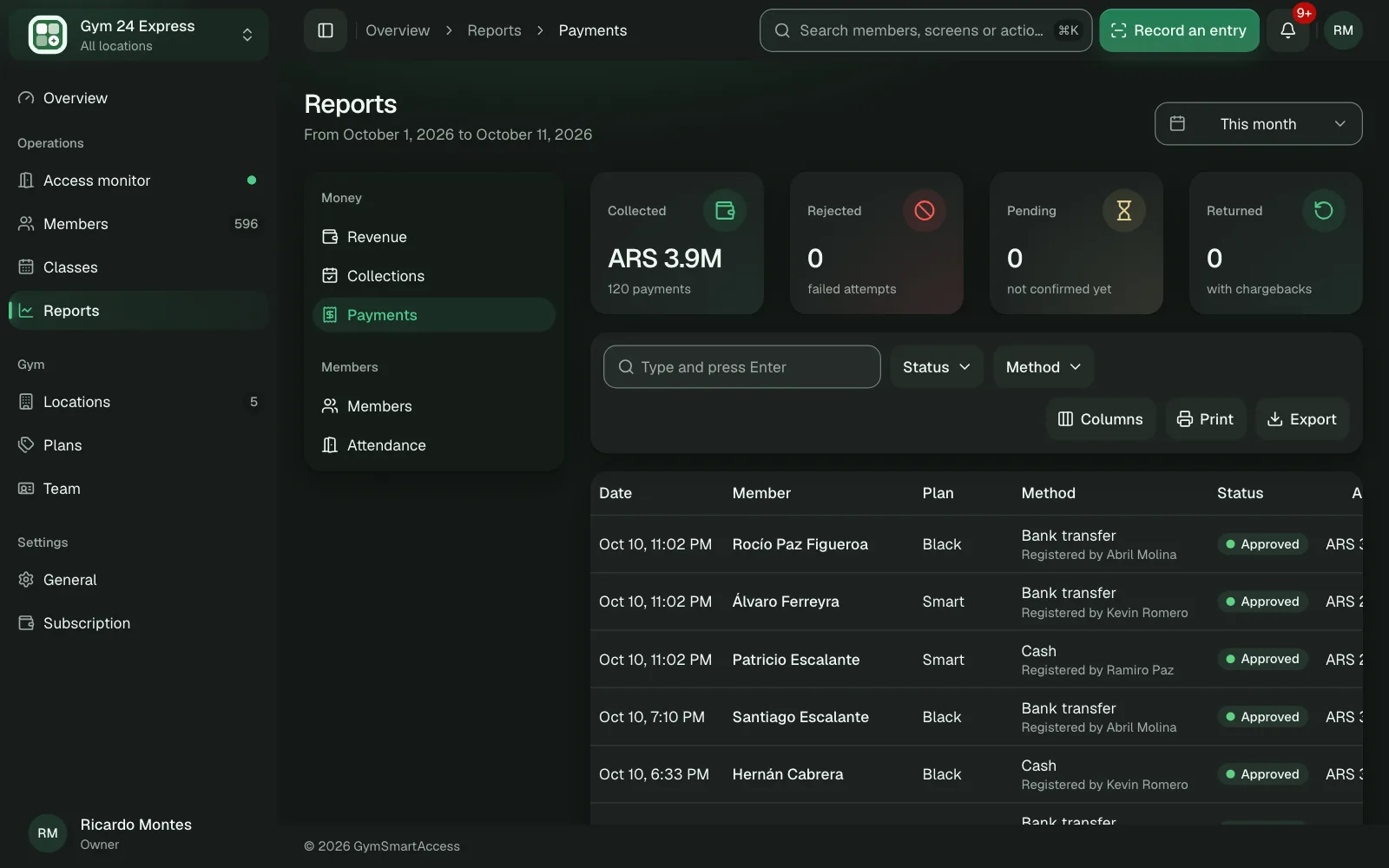Open Locations in the sidebar
The image size is (1389, 868).
tap(139, 402)
